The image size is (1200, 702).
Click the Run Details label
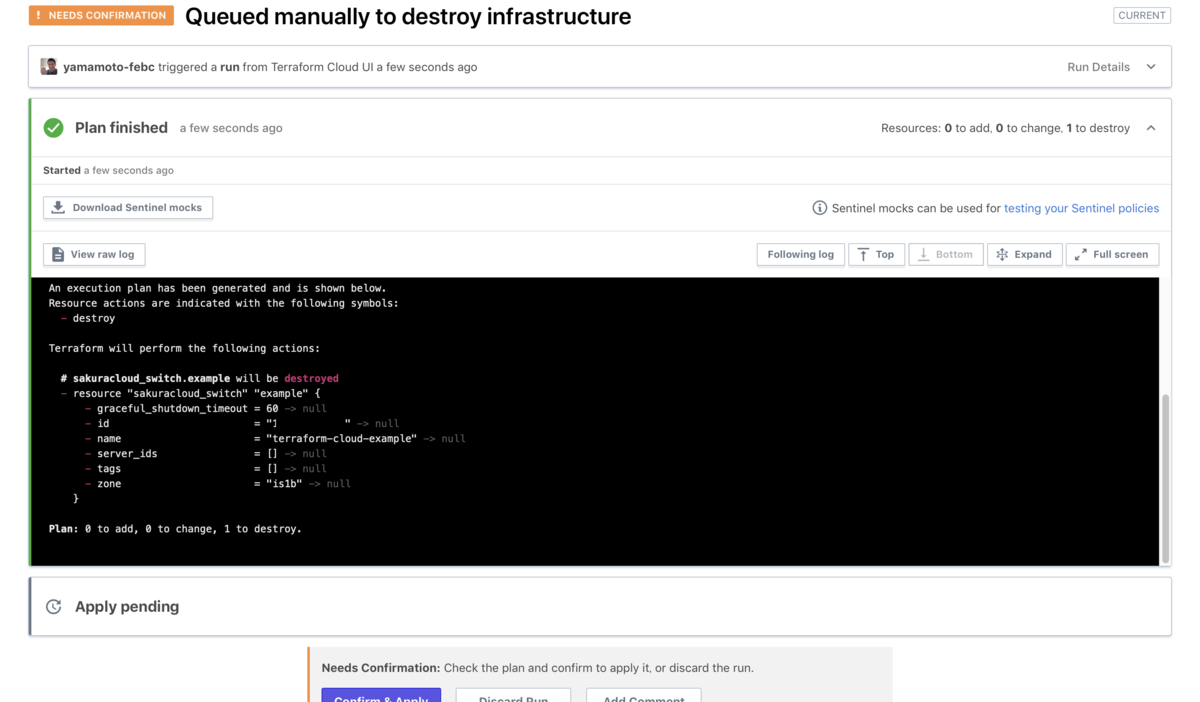(1098, 67)
